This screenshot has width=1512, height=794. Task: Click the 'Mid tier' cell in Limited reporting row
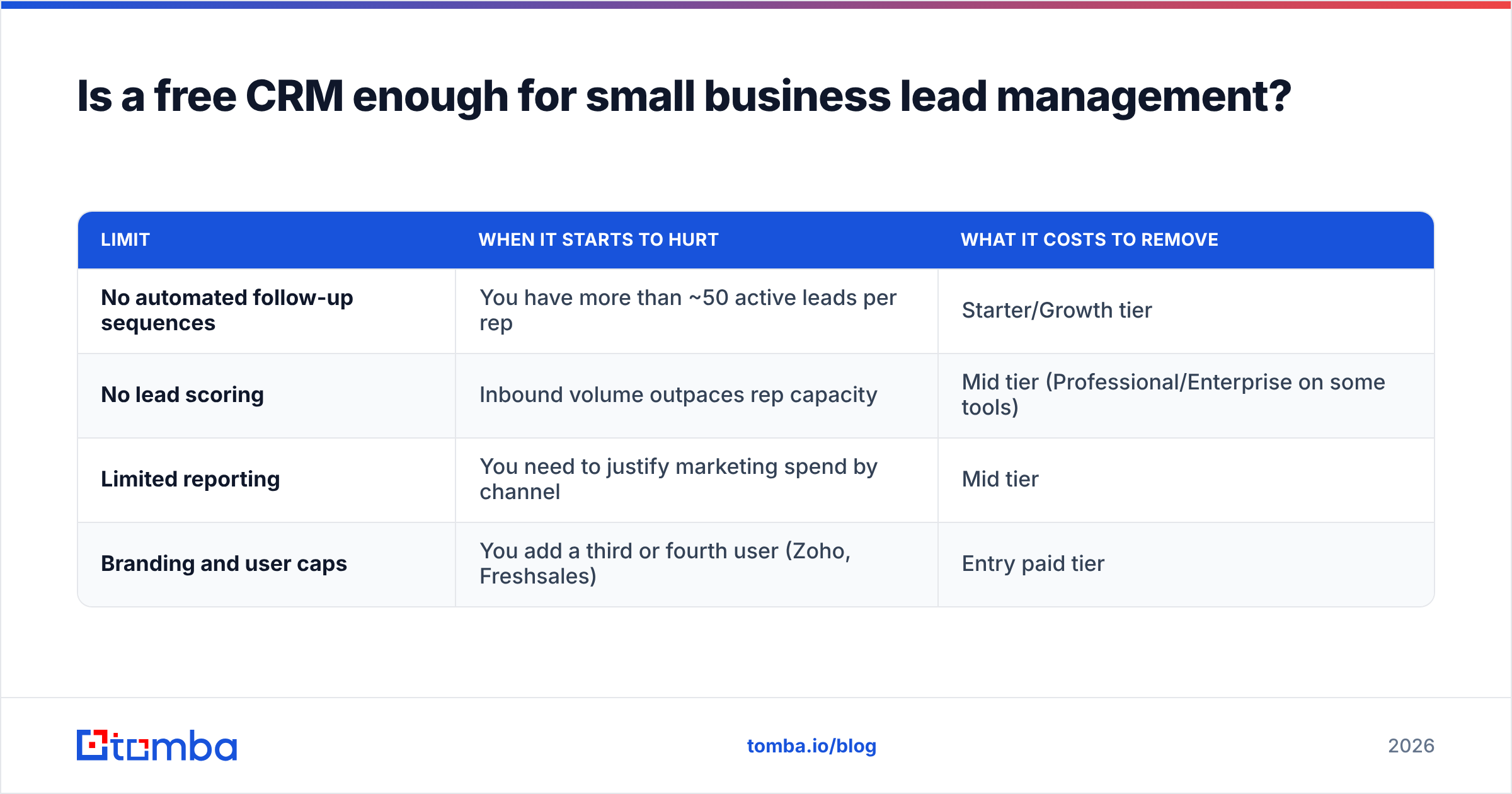[1186, 480]
